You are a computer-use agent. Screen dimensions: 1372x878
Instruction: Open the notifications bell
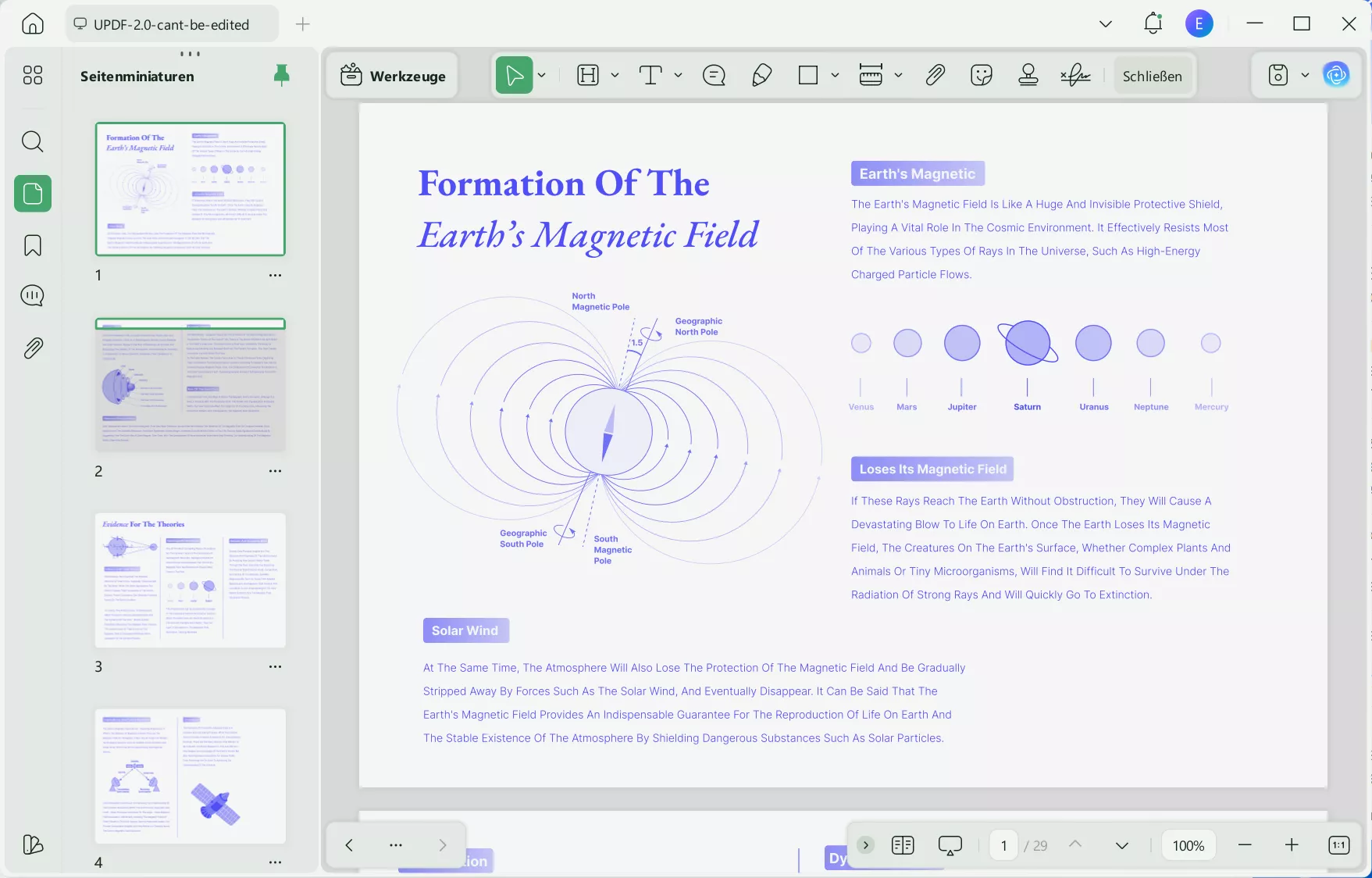pyautogui.click(x=1153, y=23)
